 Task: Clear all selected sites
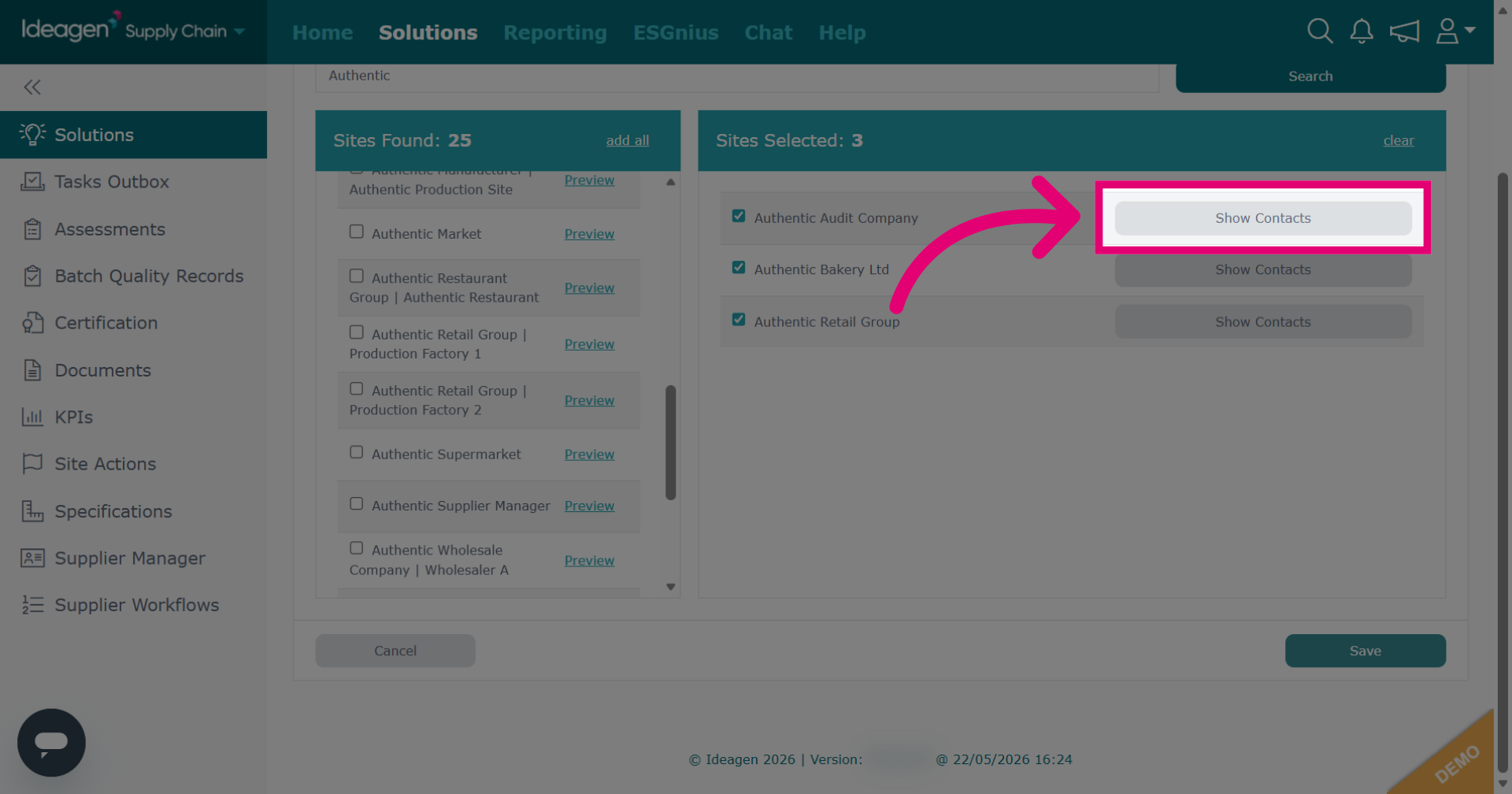1399,140
